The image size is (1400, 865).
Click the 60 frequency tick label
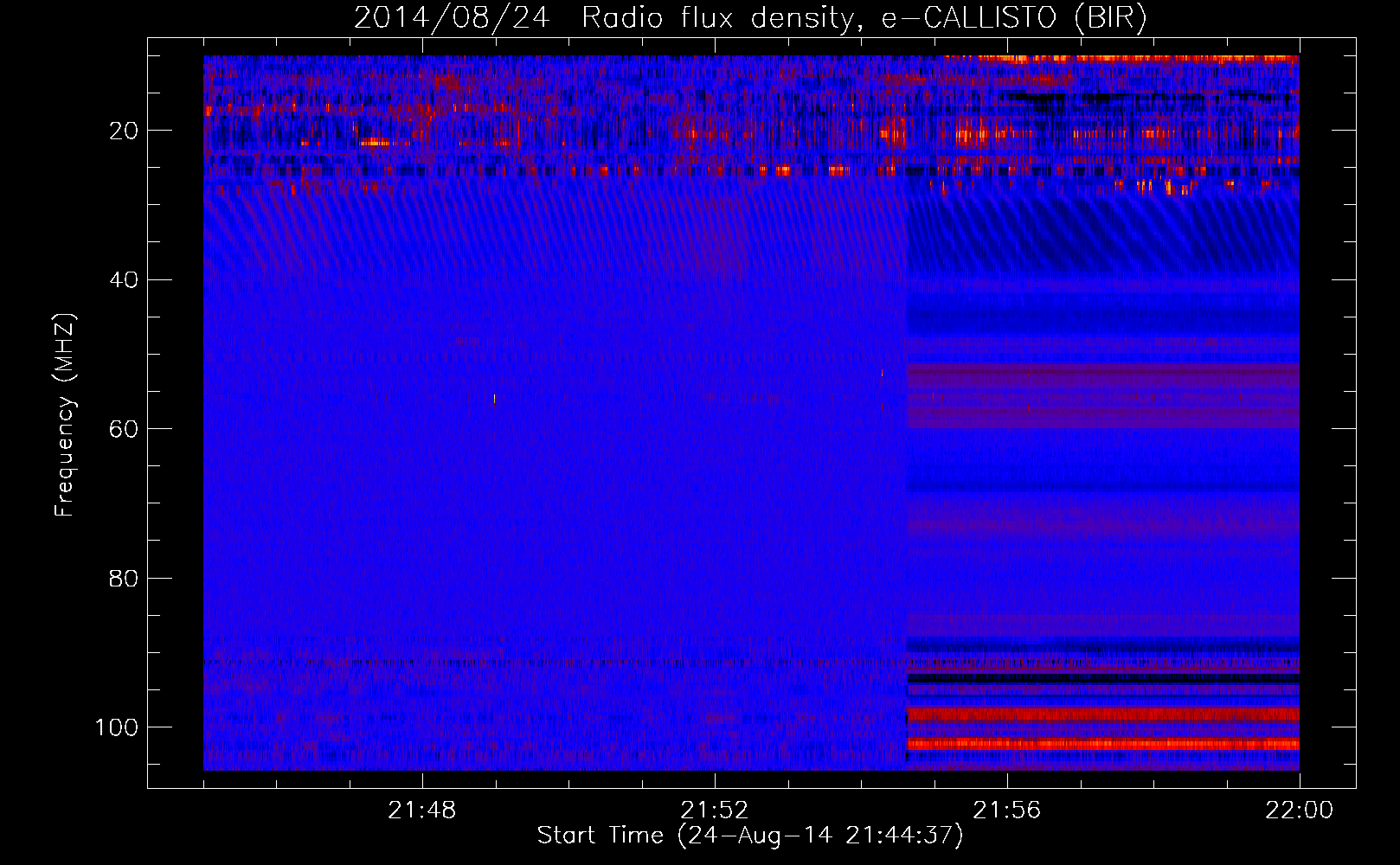125,429
